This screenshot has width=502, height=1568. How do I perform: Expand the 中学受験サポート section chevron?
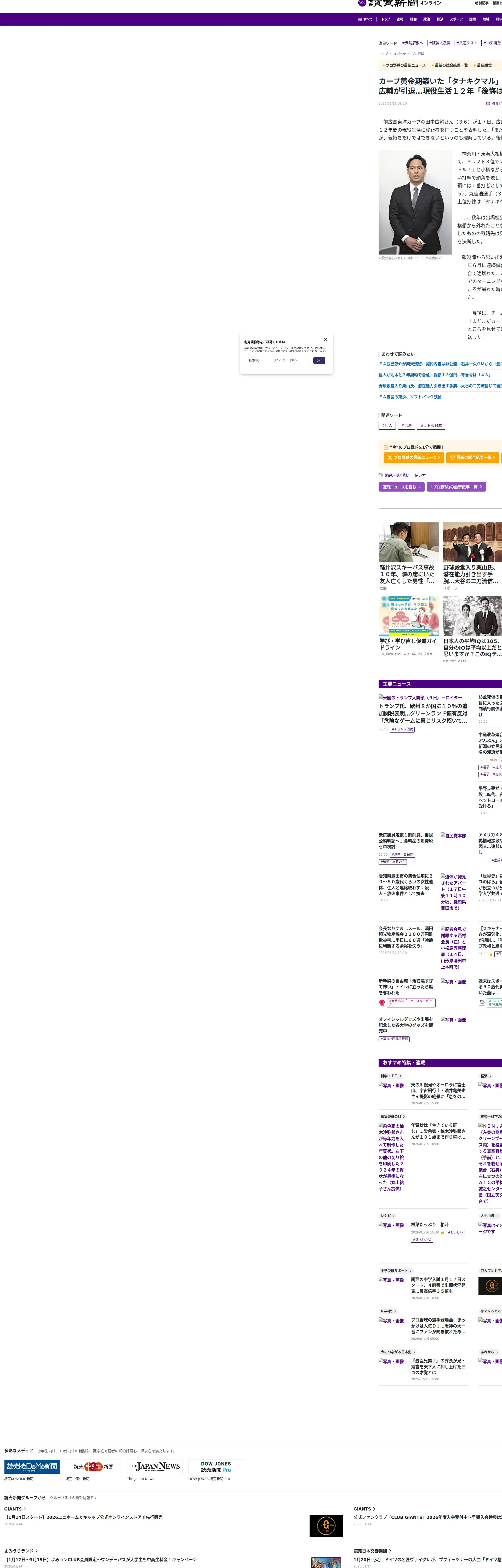tap(410, 1271)
